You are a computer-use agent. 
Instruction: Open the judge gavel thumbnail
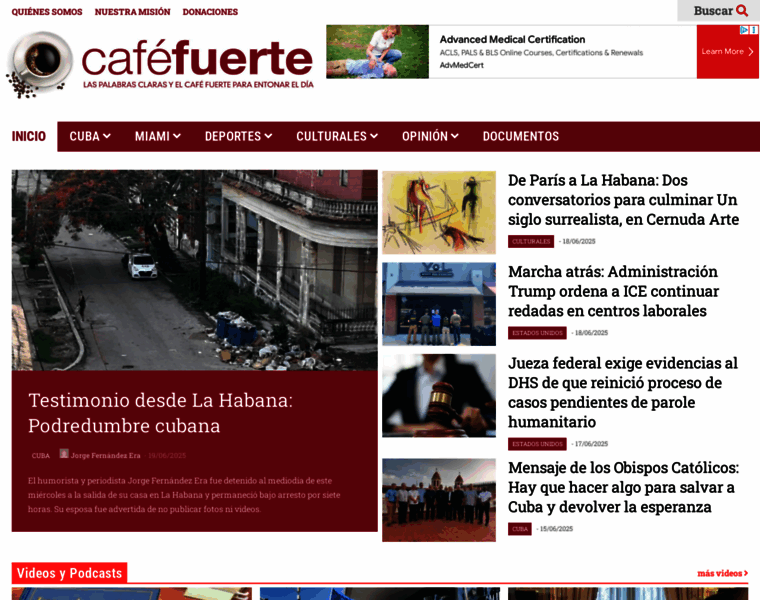pos(439,395)
